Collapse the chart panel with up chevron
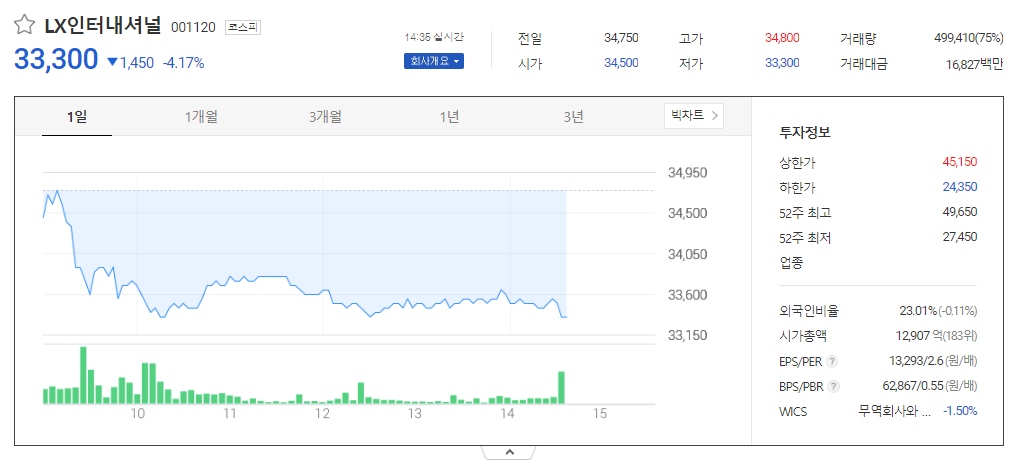Image resolution: width=1024 pixels, height=469 pixels. (509, 452)
